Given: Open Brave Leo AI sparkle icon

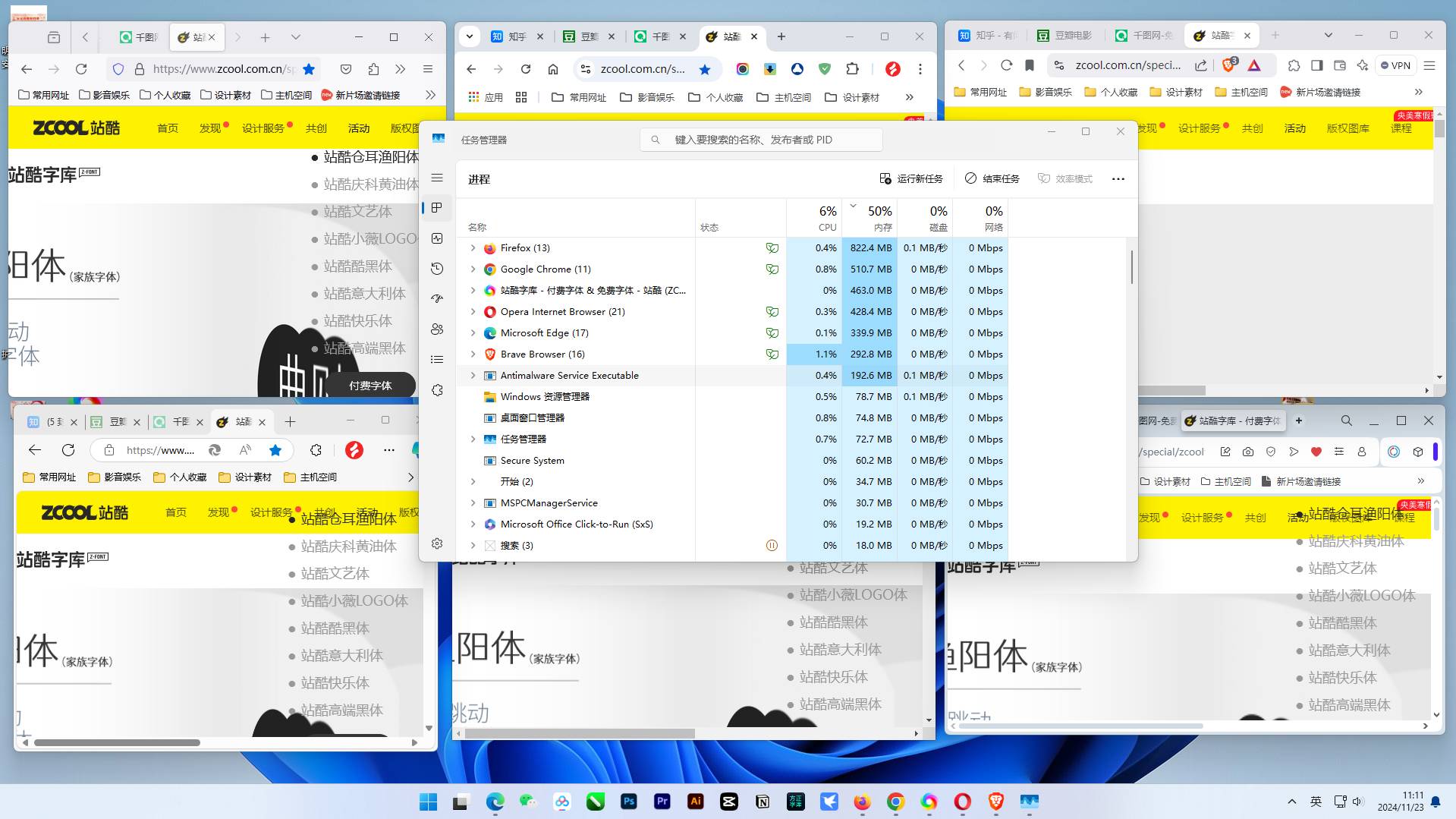Looking at the screenshot, I should click(x=1362, y=65).
